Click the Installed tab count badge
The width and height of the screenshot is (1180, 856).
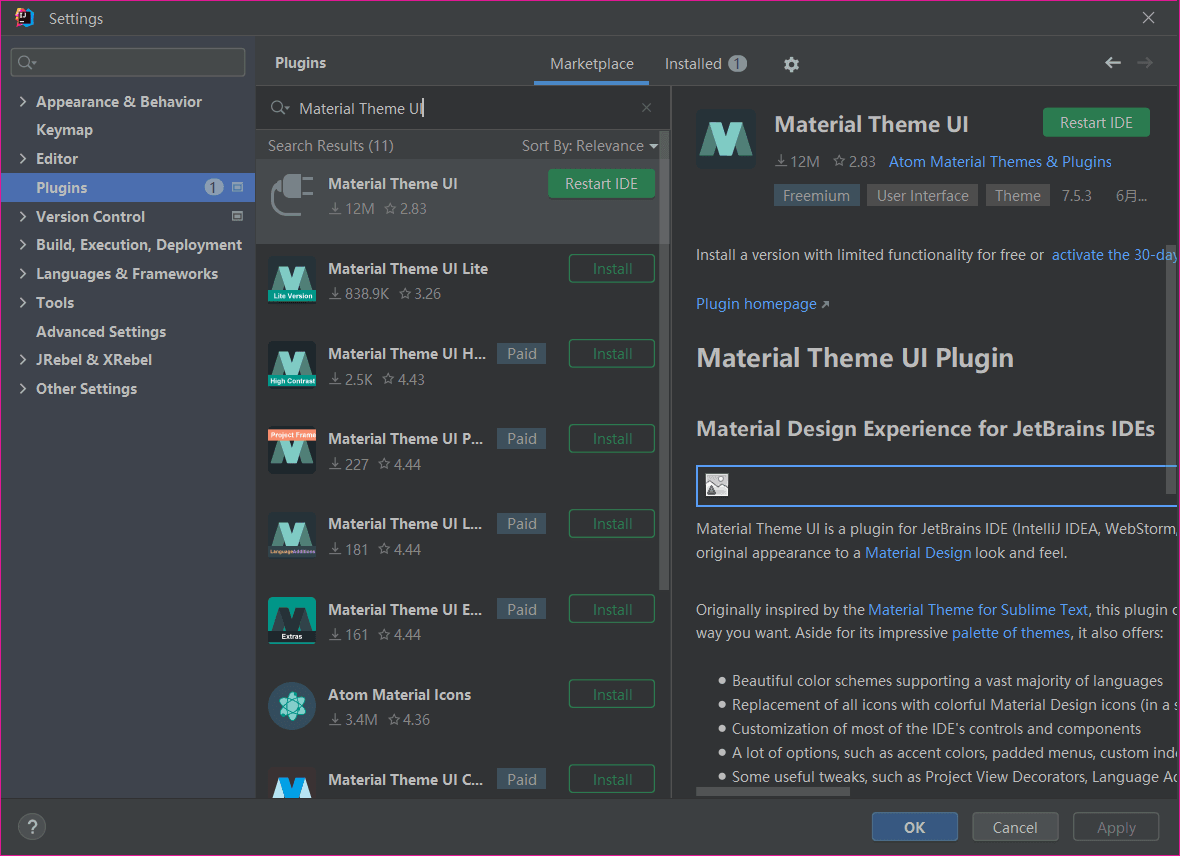coord(738,64)
